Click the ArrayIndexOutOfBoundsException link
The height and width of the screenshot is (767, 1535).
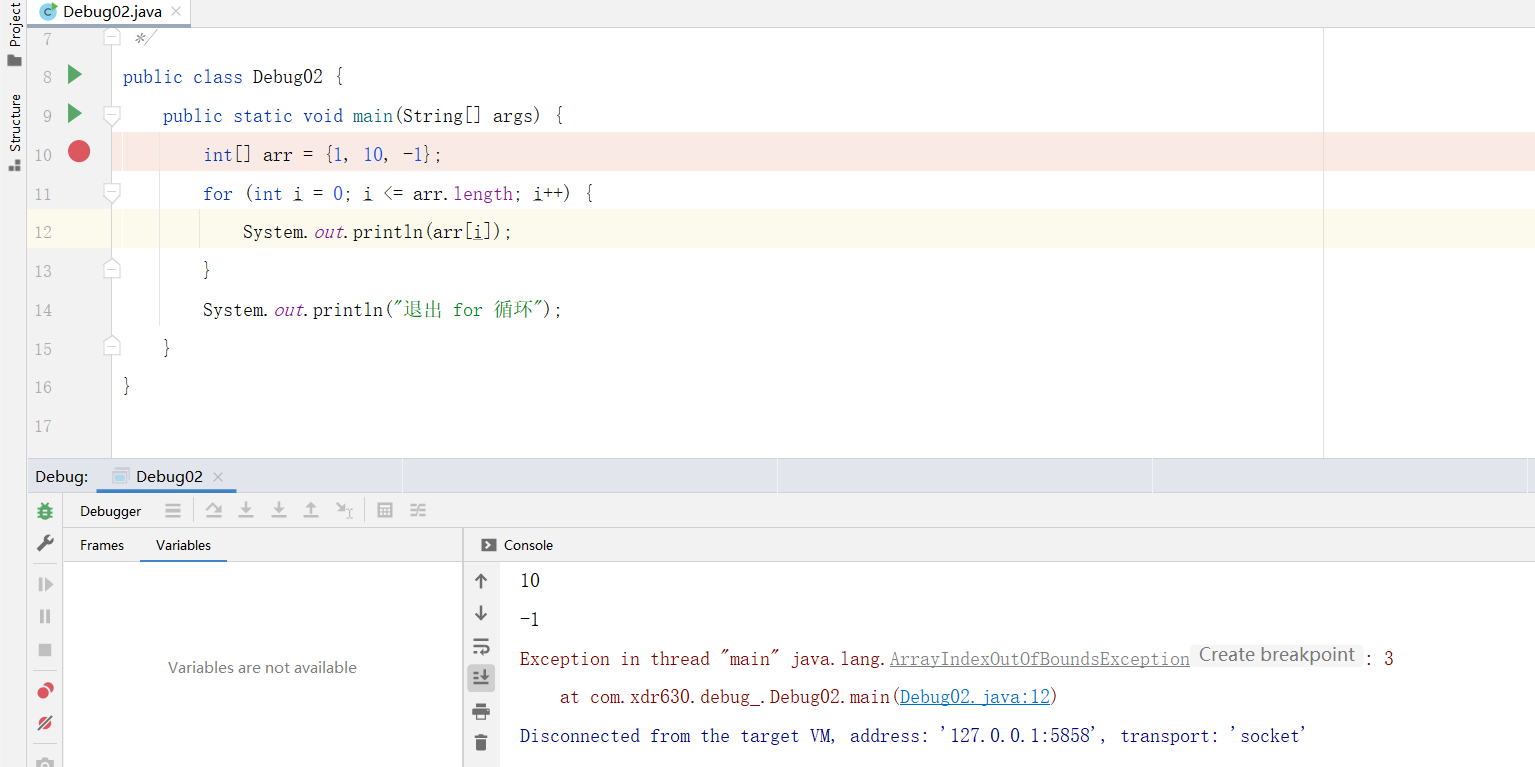(1040, 659)
